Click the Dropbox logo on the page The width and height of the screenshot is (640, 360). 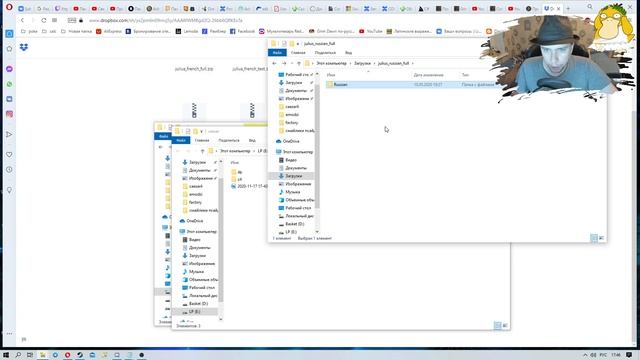click(x=24, y=48)
